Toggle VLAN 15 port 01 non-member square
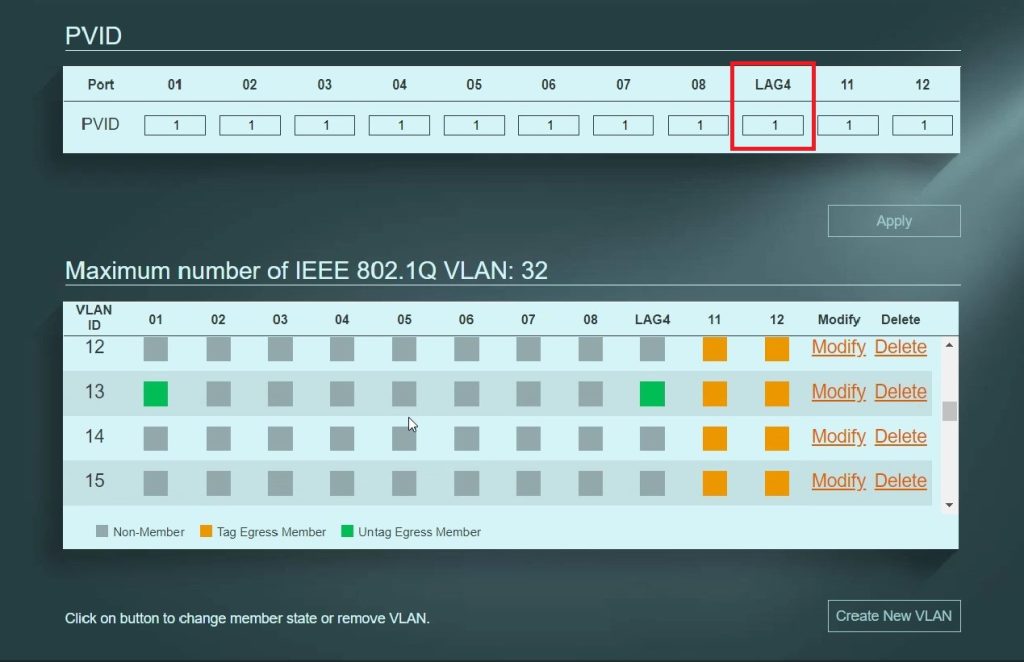The width and height of the screenshot is (1024, 662). click(155, 483)
